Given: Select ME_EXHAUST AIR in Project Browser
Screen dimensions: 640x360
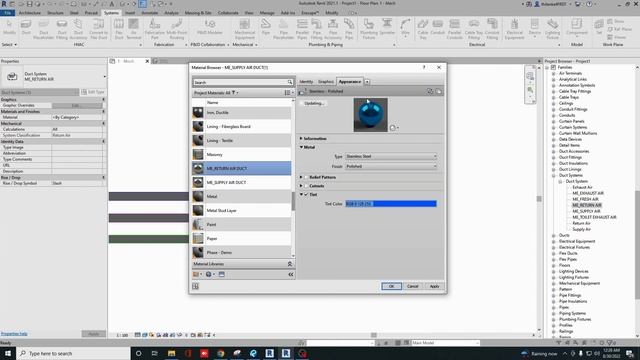Looking at the screenshot, I should pyautogui.click(x=588, y=193).
